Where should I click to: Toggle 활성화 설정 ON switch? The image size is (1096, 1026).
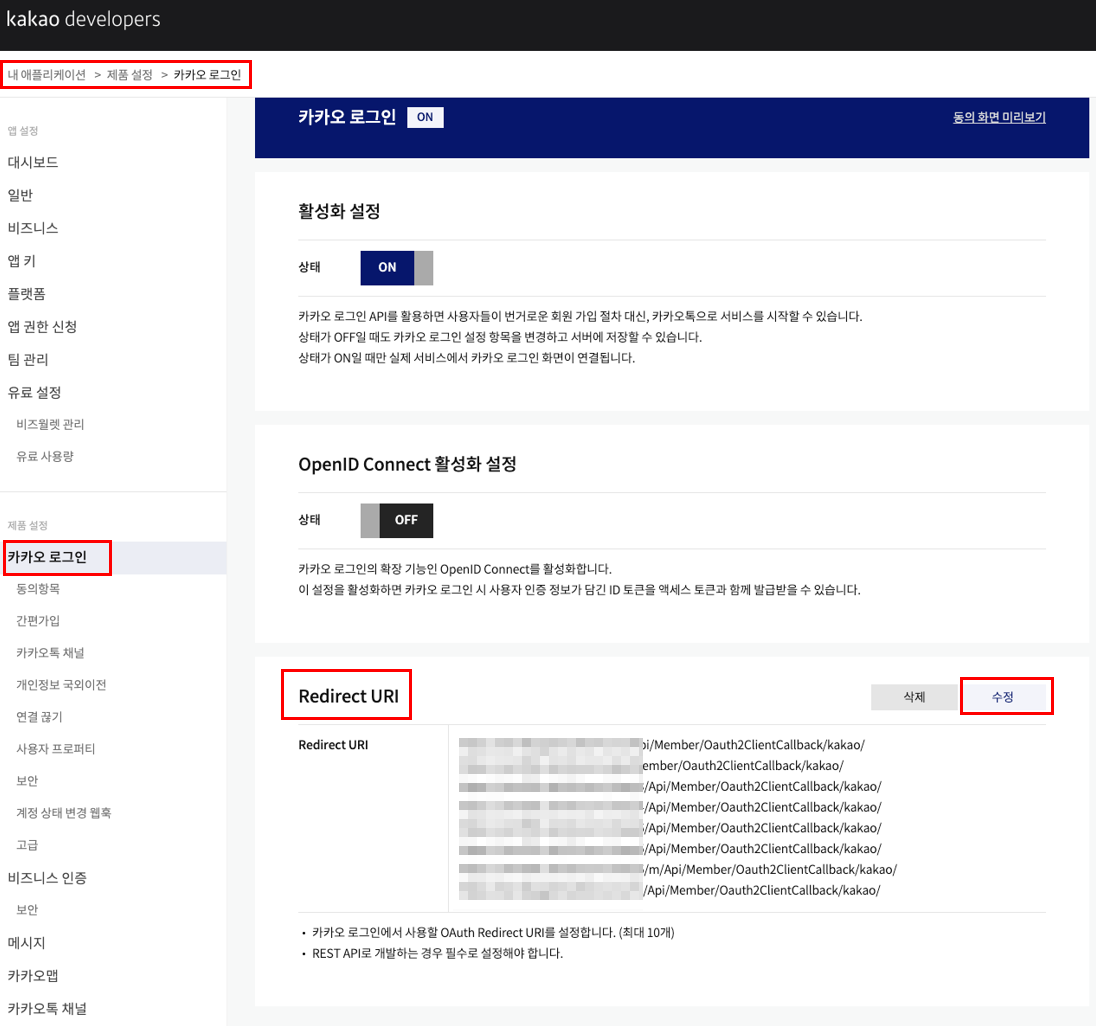(396, 268)
